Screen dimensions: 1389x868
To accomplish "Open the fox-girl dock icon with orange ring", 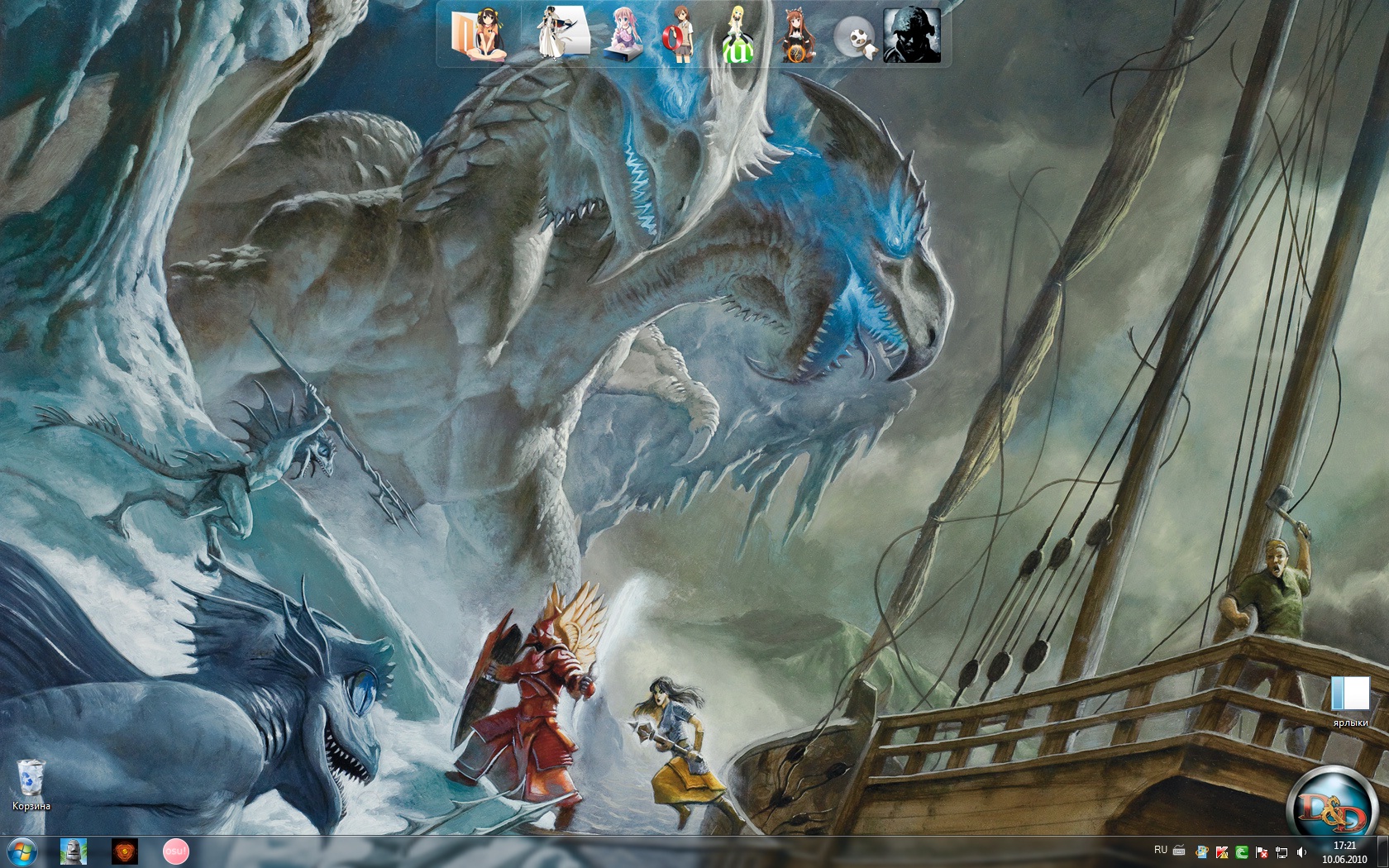I will point(798,36).
